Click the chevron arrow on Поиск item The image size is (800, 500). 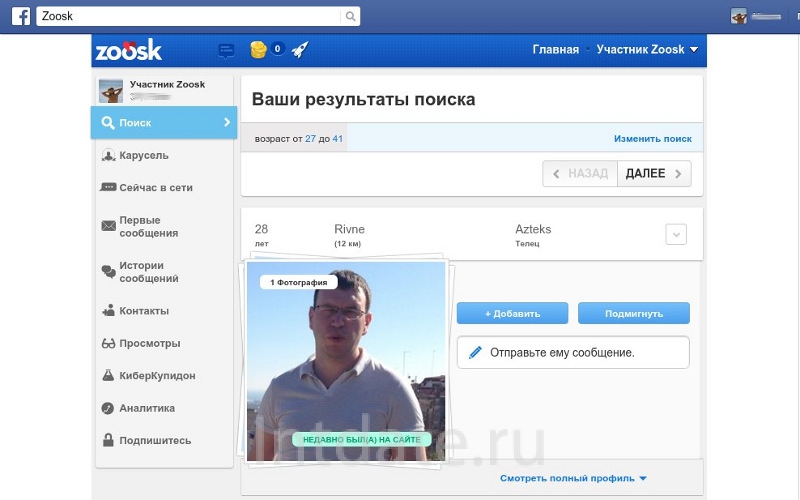(x=227, y=122)
